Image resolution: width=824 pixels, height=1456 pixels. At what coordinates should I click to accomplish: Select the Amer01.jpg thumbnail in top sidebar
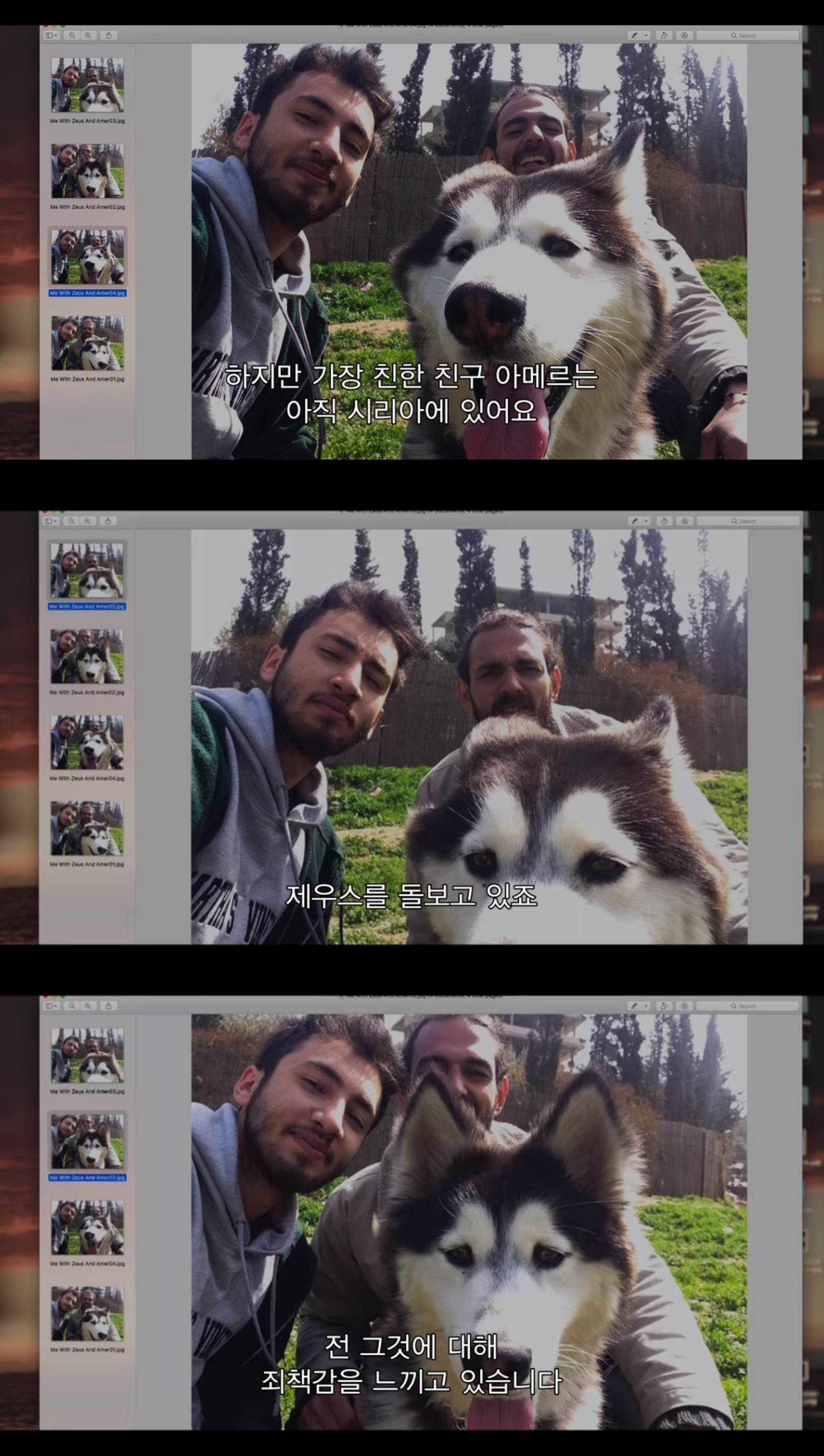tap(87, 343)
